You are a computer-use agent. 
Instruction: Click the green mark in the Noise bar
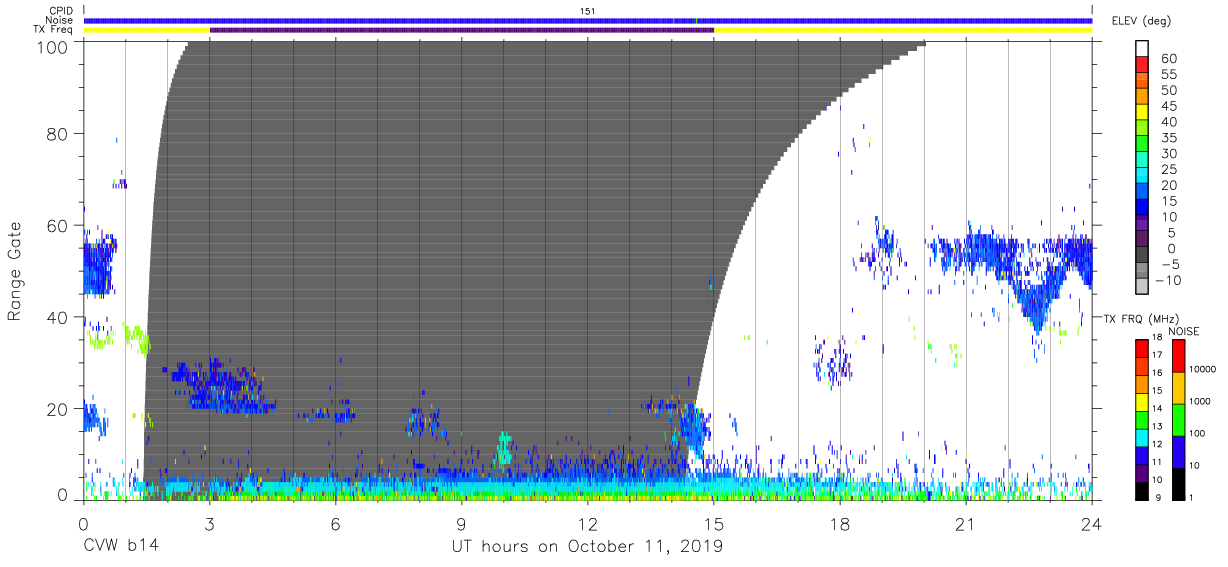coord(696,20)
